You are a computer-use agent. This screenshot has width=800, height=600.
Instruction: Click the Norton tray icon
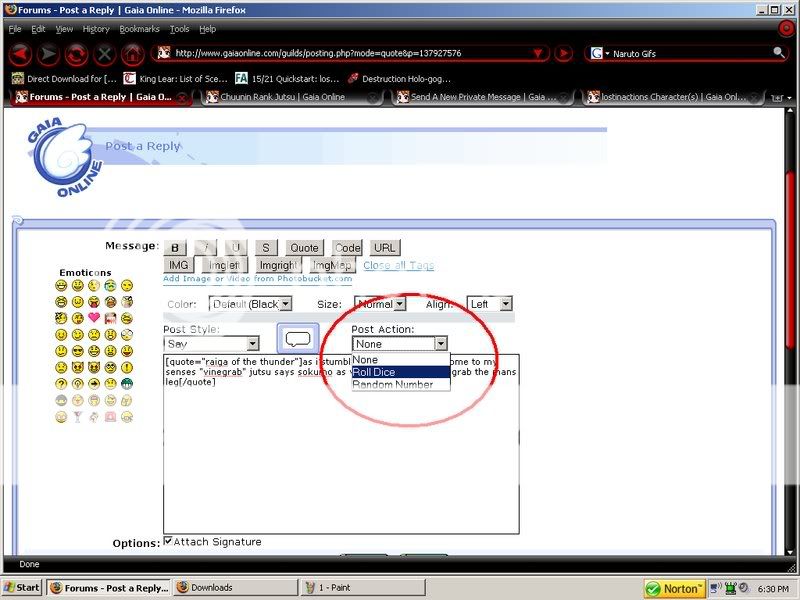pyautogui.click(x=675, y=588)
